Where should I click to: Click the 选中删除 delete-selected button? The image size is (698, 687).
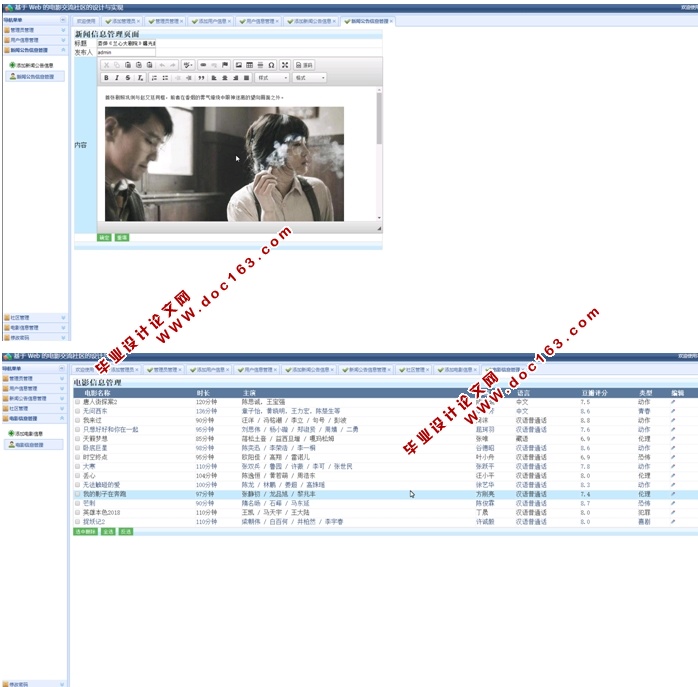click(85, 532)
